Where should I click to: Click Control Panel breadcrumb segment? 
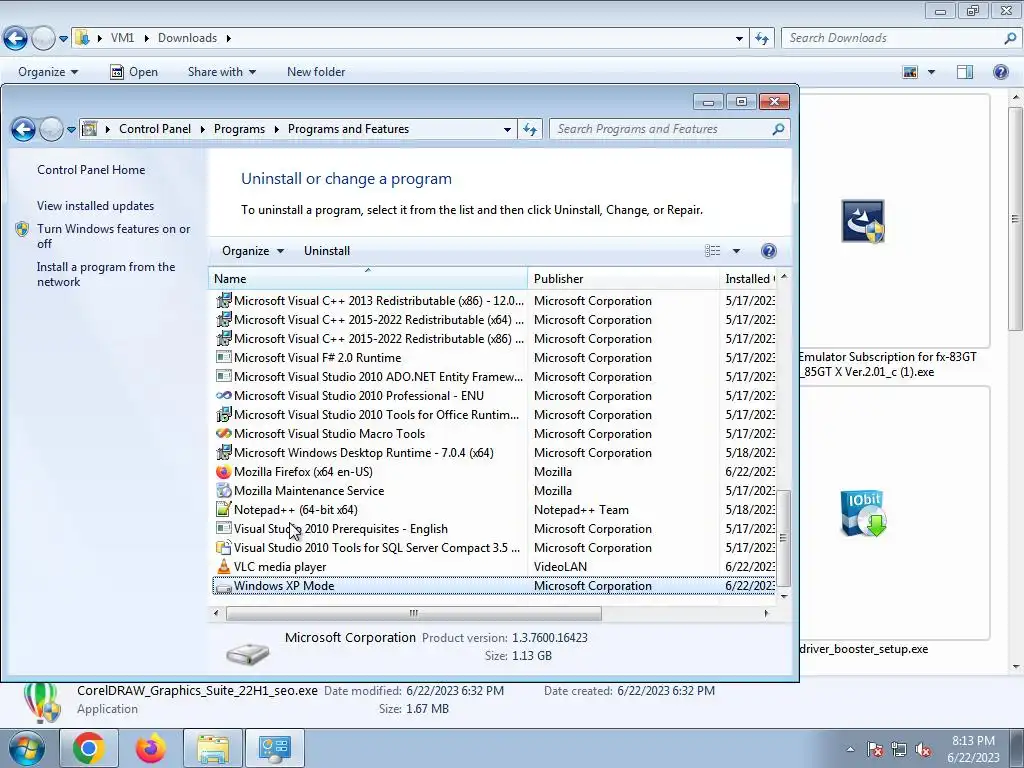tap(155, 129)
